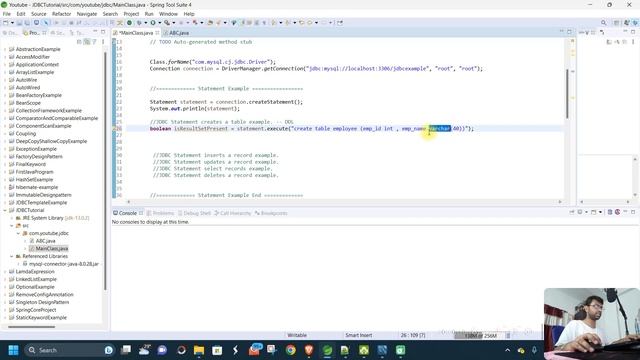Image resolution: width=640 pixels, height=360 pixels.
Task: Switch to the Java perspective icon
Action: pos(627,23)
